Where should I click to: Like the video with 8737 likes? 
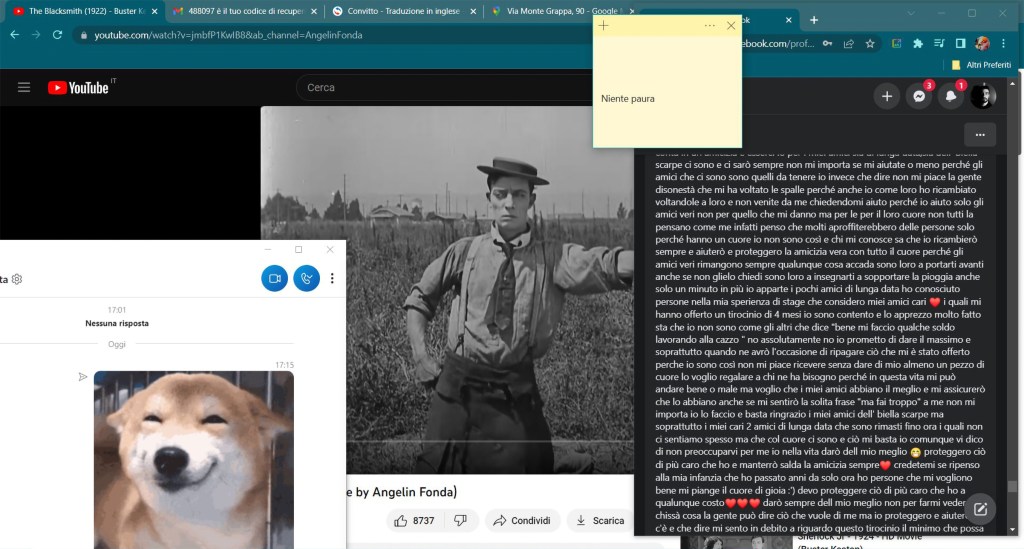point(414,520)
